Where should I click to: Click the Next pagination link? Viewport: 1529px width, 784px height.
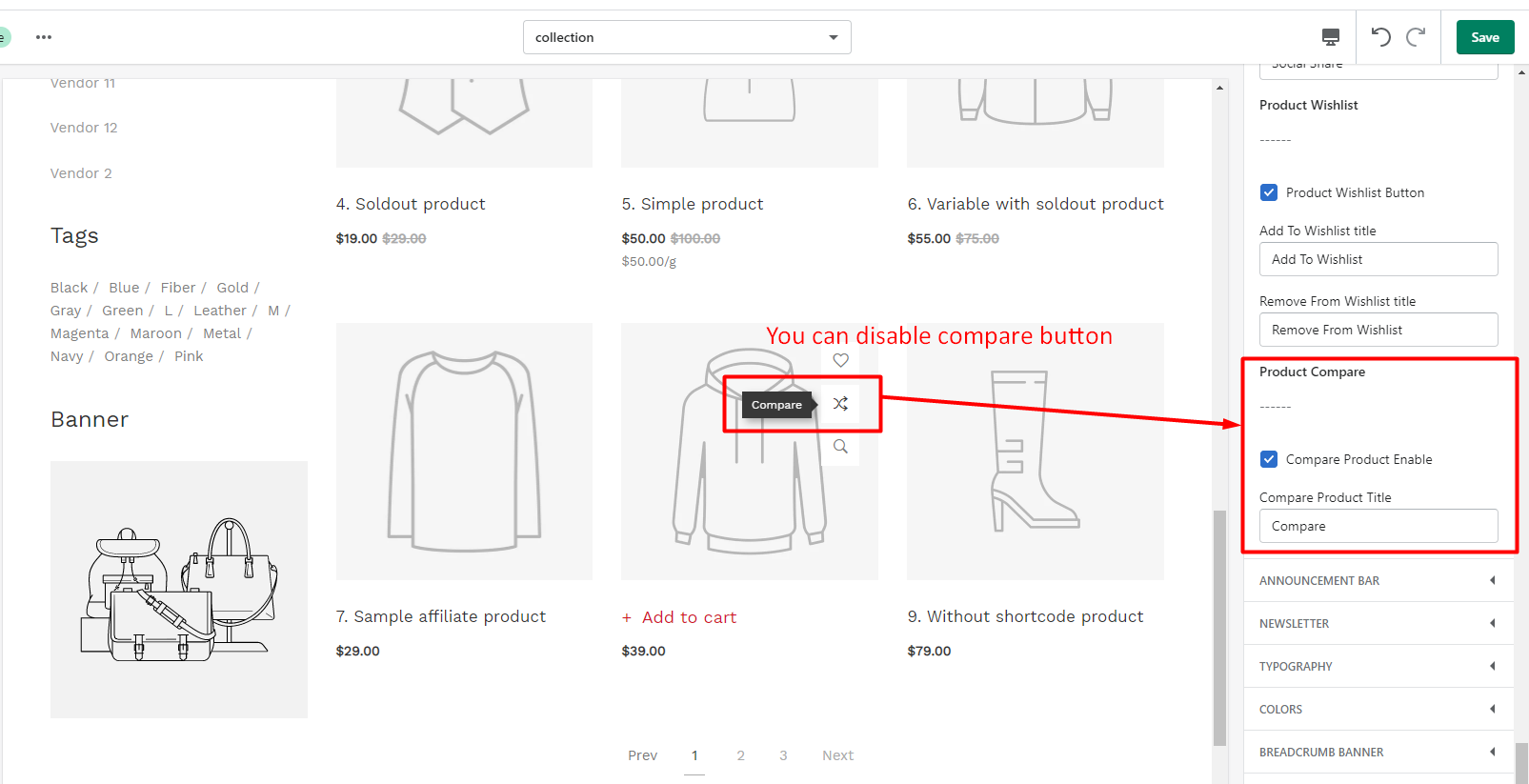click(x=837, y=755)
